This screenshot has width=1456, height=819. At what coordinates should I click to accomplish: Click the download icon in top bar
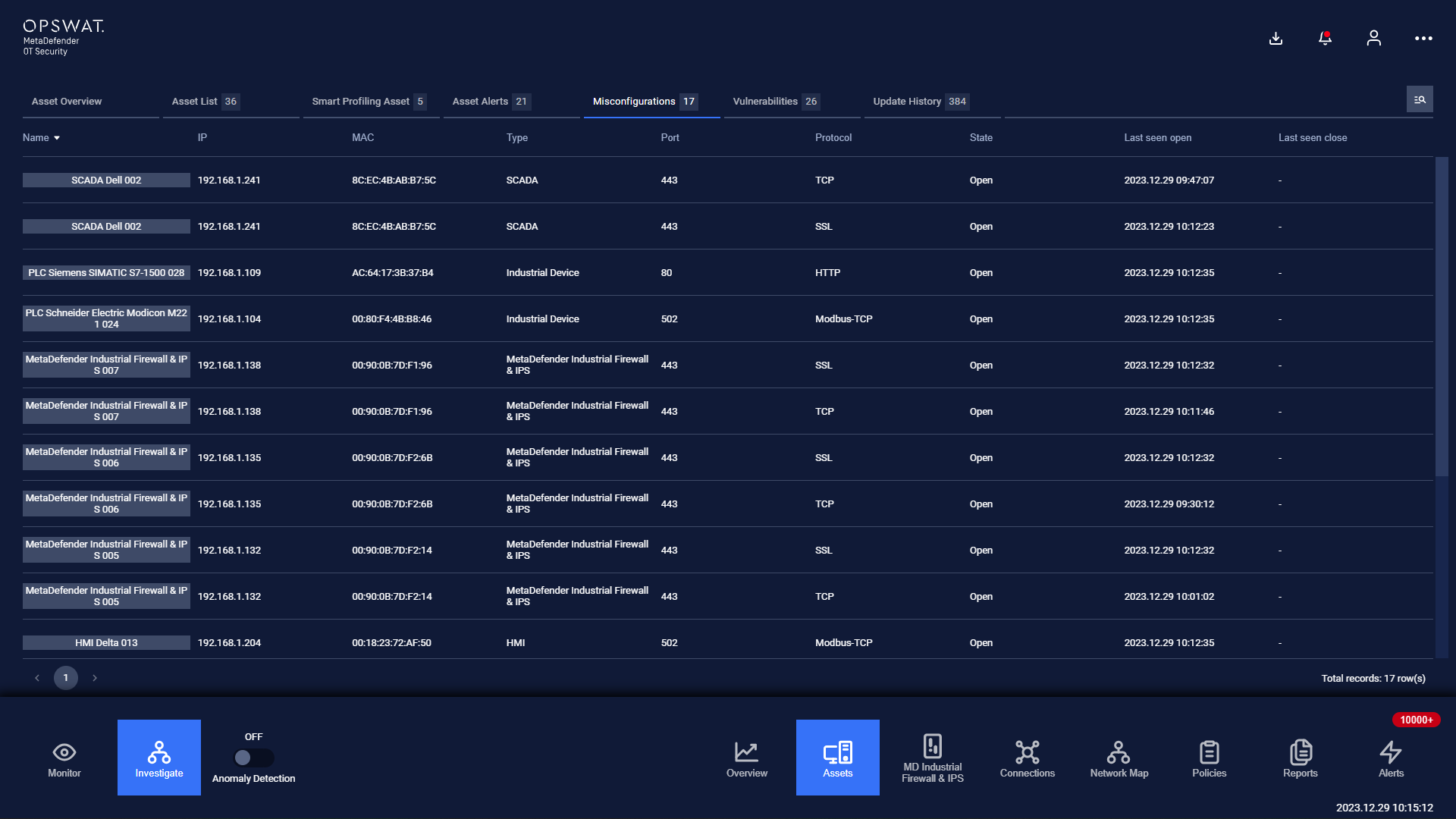point(1276,38)
